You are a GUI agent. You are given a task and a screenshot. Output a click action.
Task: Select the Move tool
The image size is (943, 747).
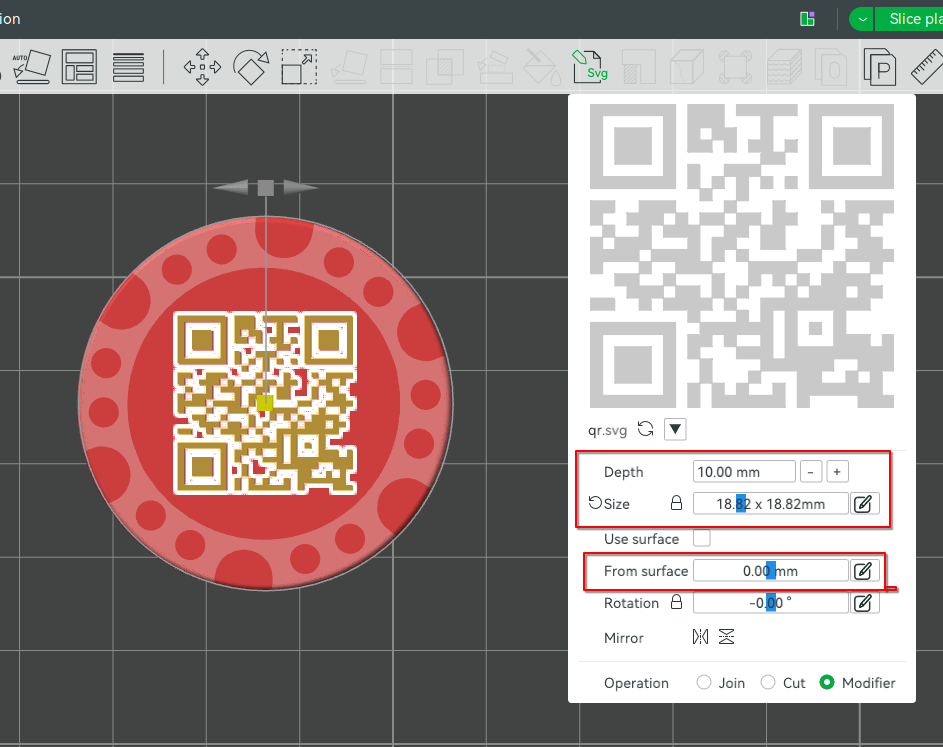tap(202, 67)
